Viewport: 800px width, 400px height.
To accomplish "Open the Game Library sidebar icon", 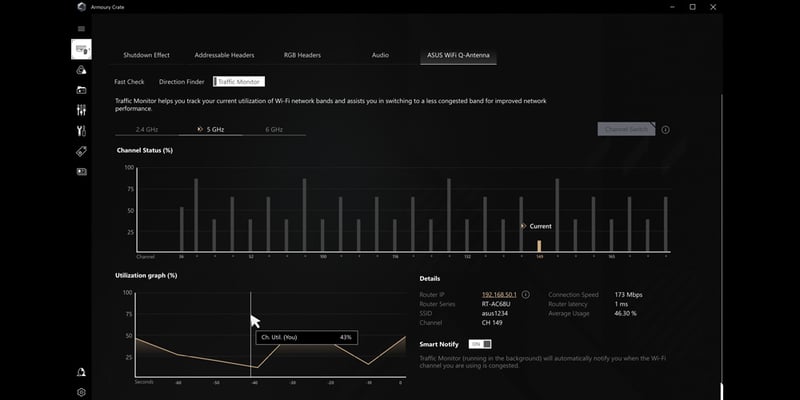I will point(81,90).
